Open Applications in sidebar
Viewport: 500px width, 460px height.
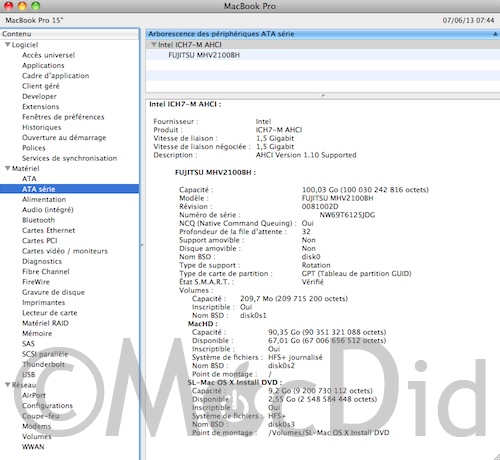[43, 65]
